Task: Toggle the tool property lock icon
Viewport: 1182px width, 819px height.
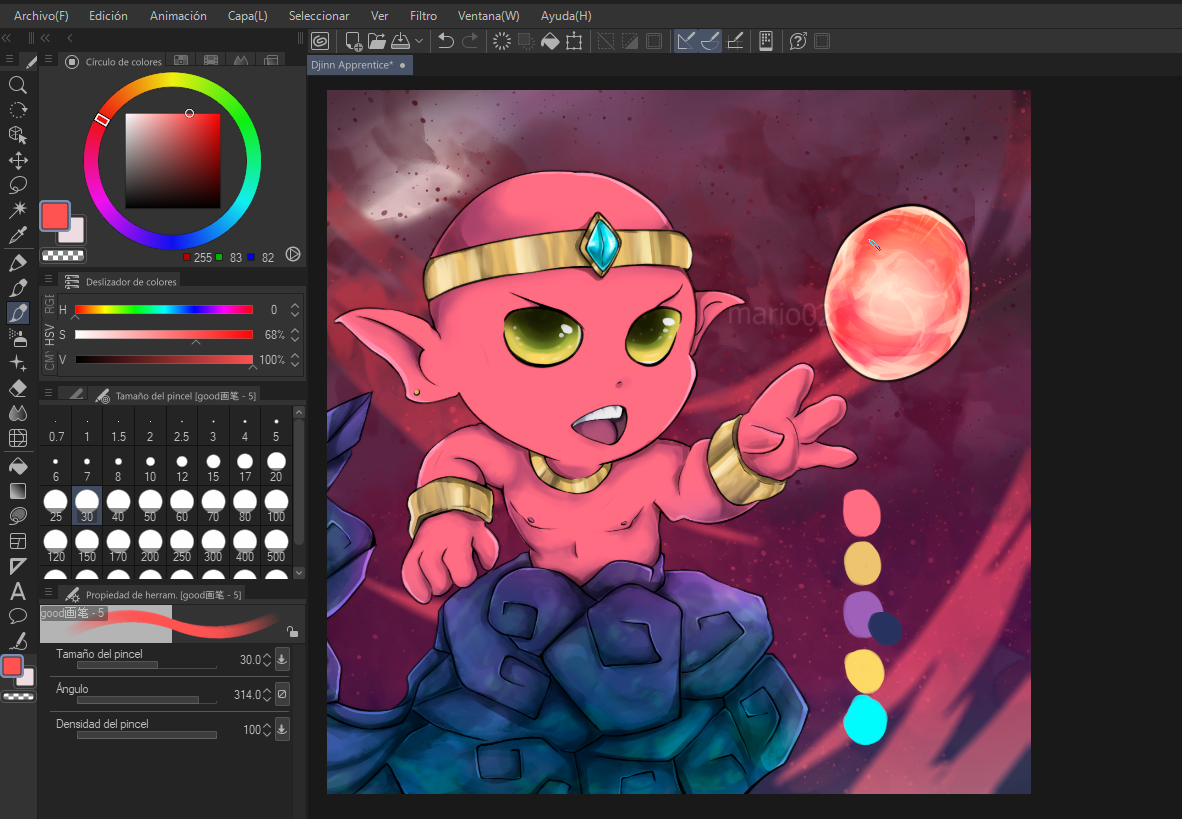Action: pyautogui.click(x=291, y=631)
